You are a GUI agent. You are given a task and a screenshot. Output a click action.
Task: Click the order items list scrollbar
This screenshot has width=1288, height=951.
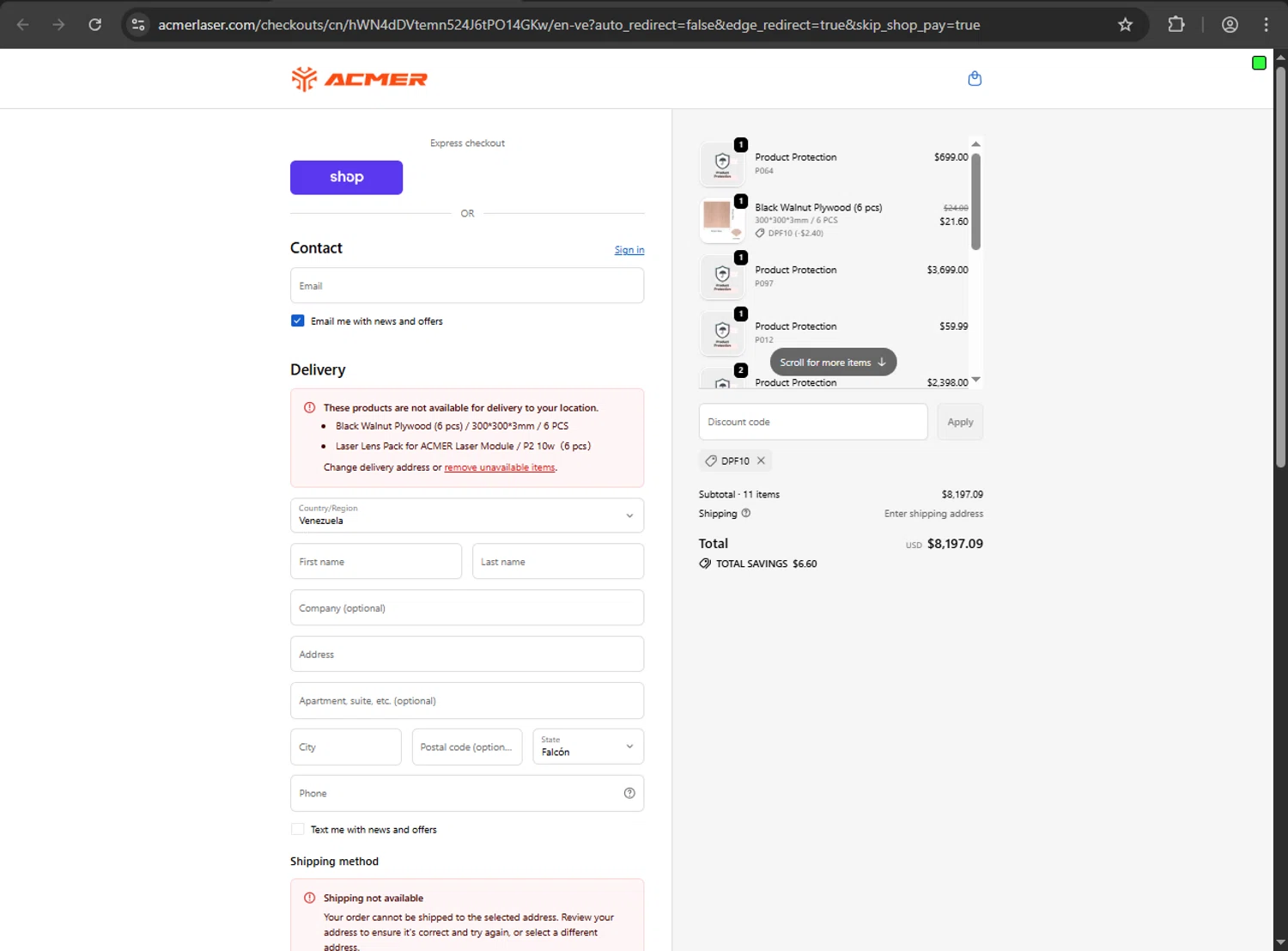[x=975, y=202]
